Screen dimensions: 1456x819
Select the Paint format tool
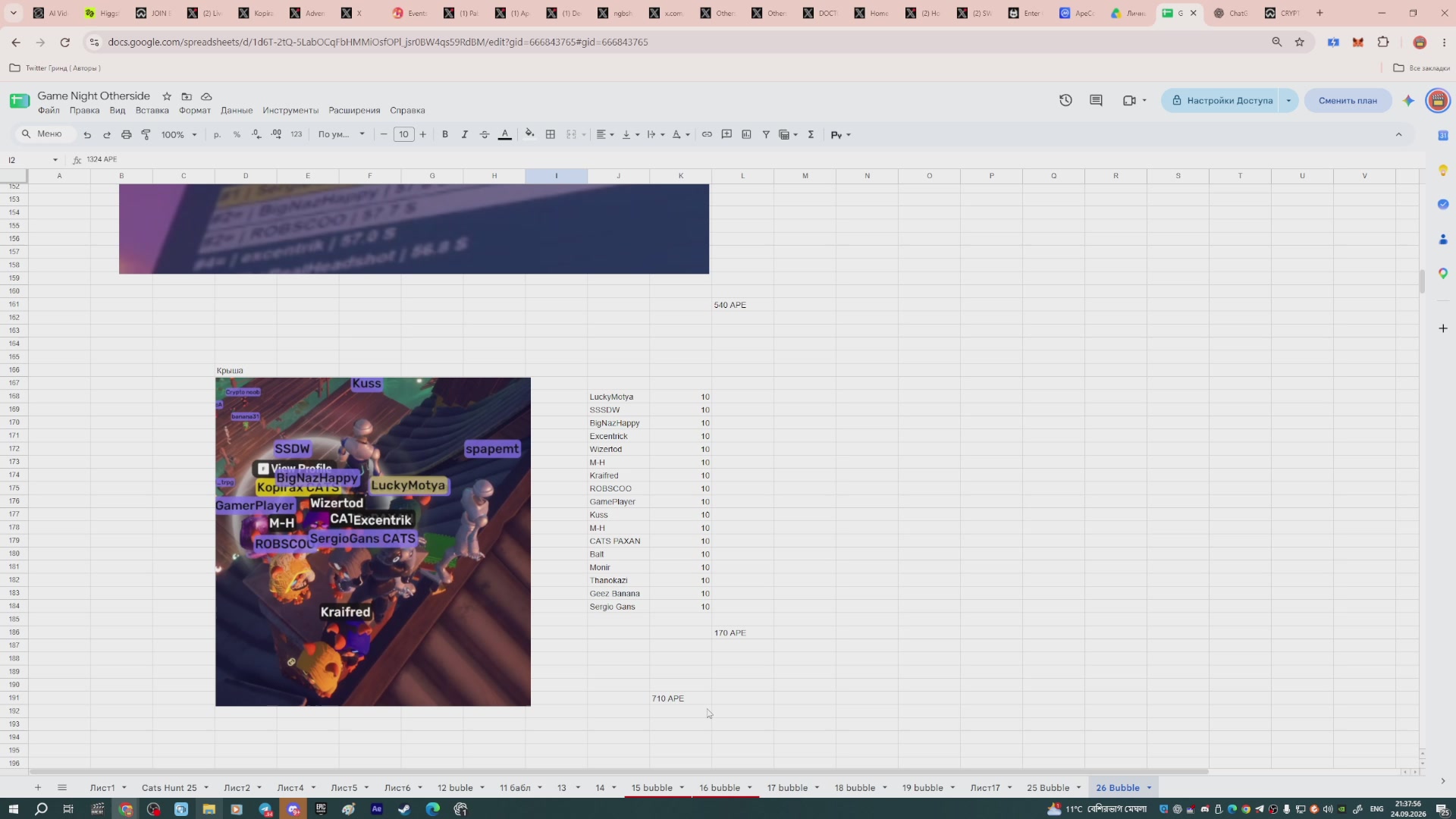146,135
